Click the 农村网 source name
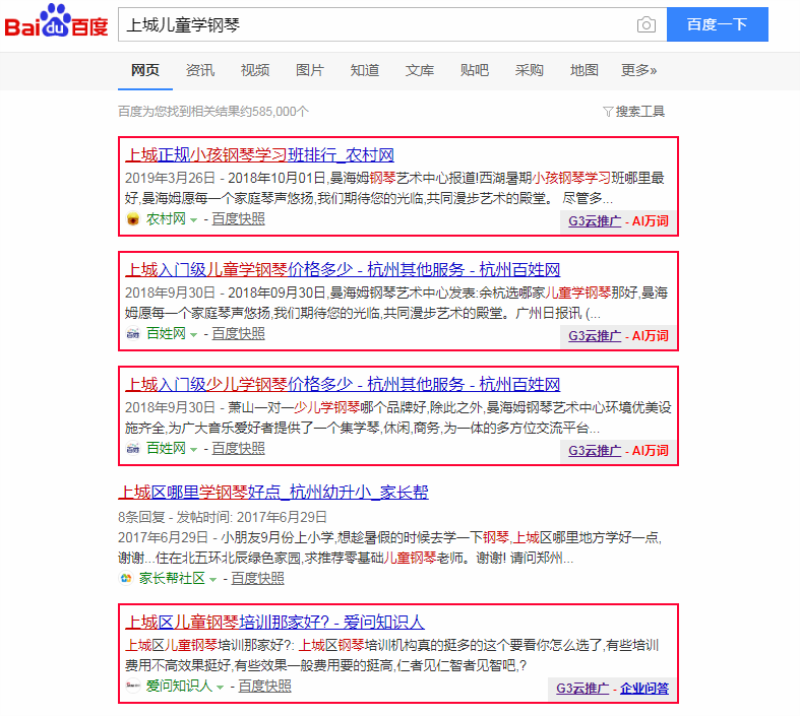The height and width of the screenshot is (716, 800). (166, 219)
